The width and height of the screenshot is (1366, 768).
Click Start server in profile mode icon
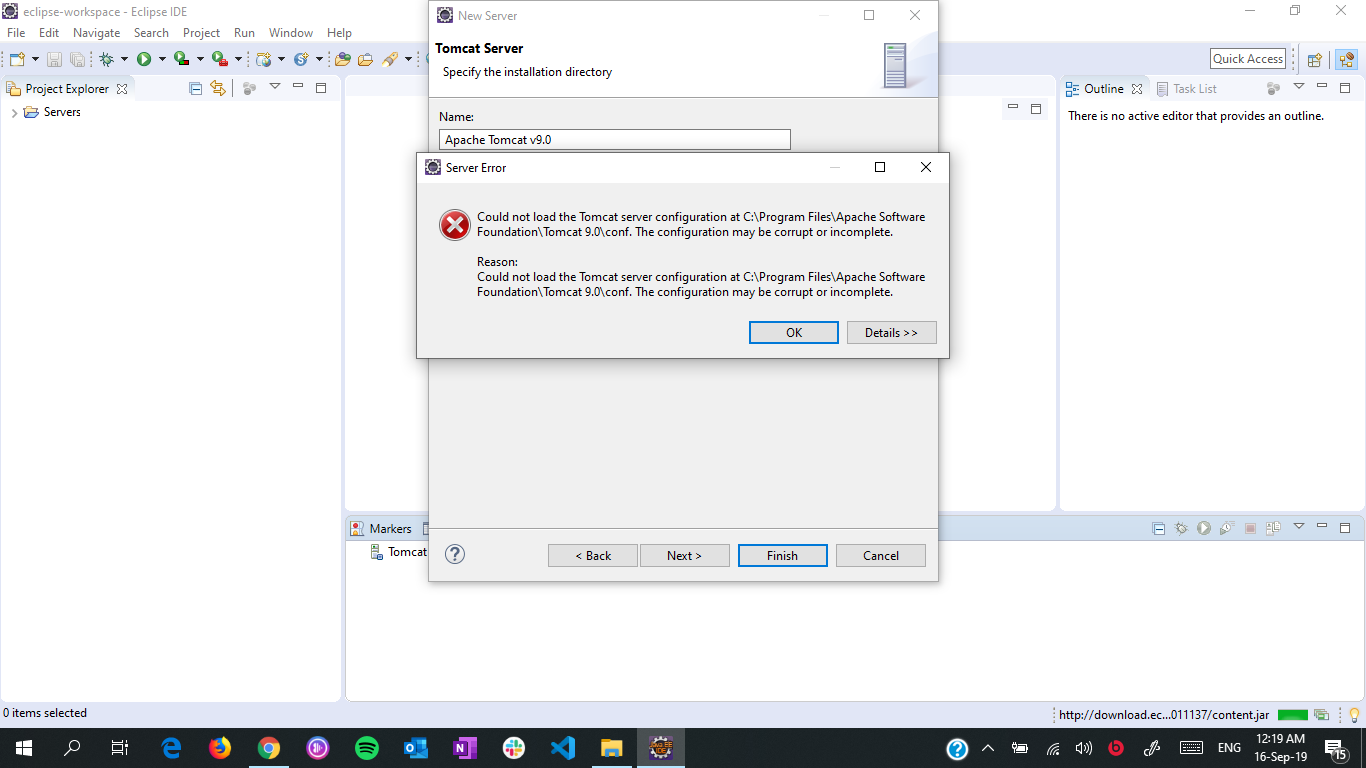click(1226, 528)
